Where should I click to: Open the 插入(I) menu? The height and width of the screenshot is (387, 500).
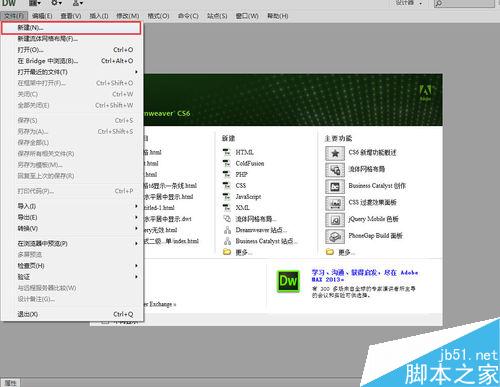pyautogui.click(x=99, y=16)
